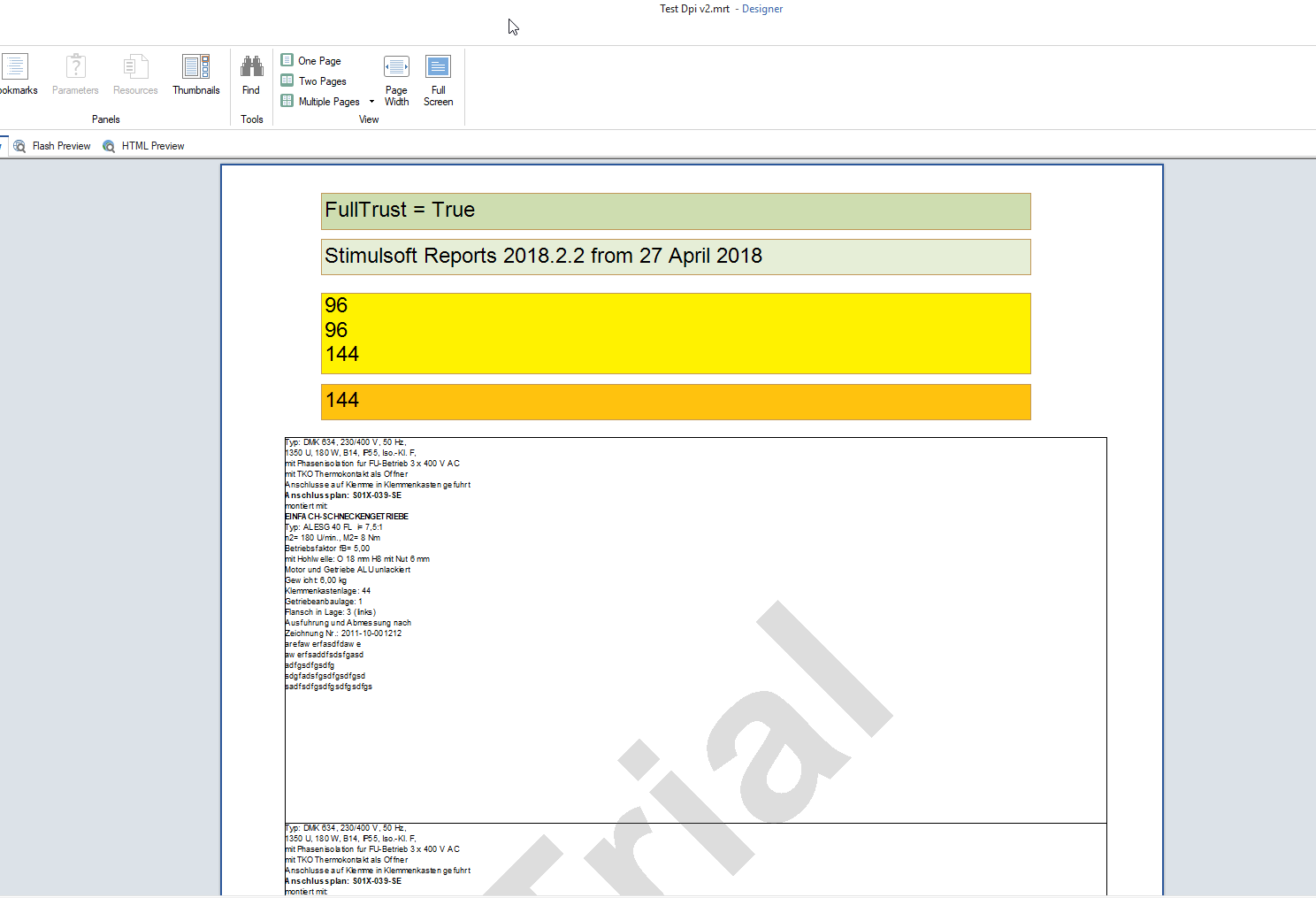The width and height of the screenshot is (1316, 898).
Task: Click the 'Betriebsfaktor fB= 5,00' line
Action: tap(327, 549)
